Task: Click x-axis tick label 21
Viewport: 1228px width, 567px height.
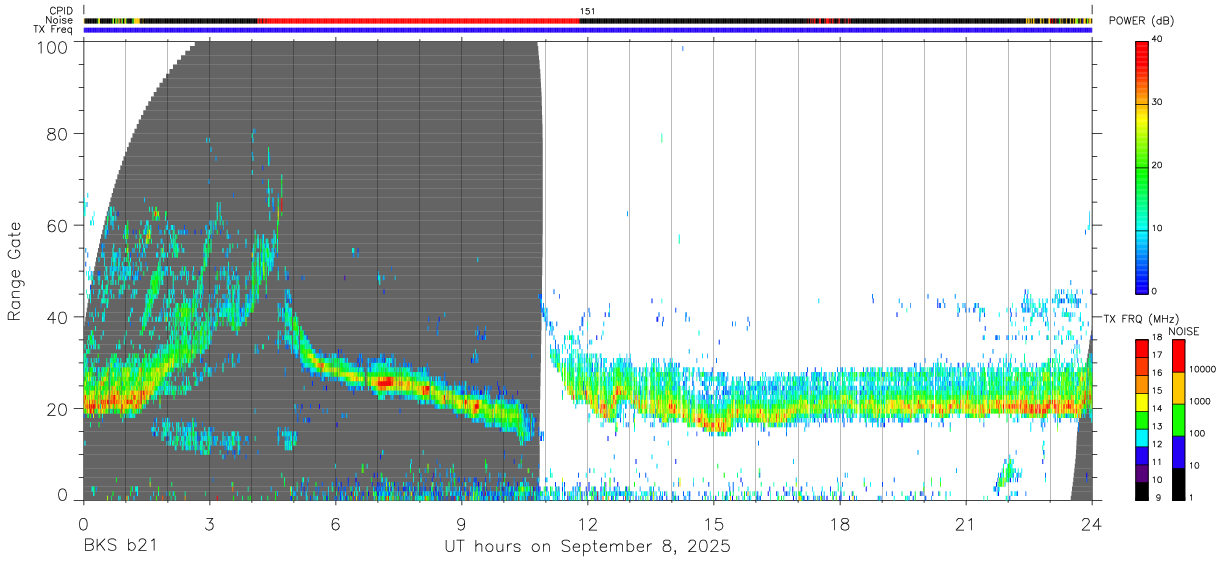Action: pos(965,523)
